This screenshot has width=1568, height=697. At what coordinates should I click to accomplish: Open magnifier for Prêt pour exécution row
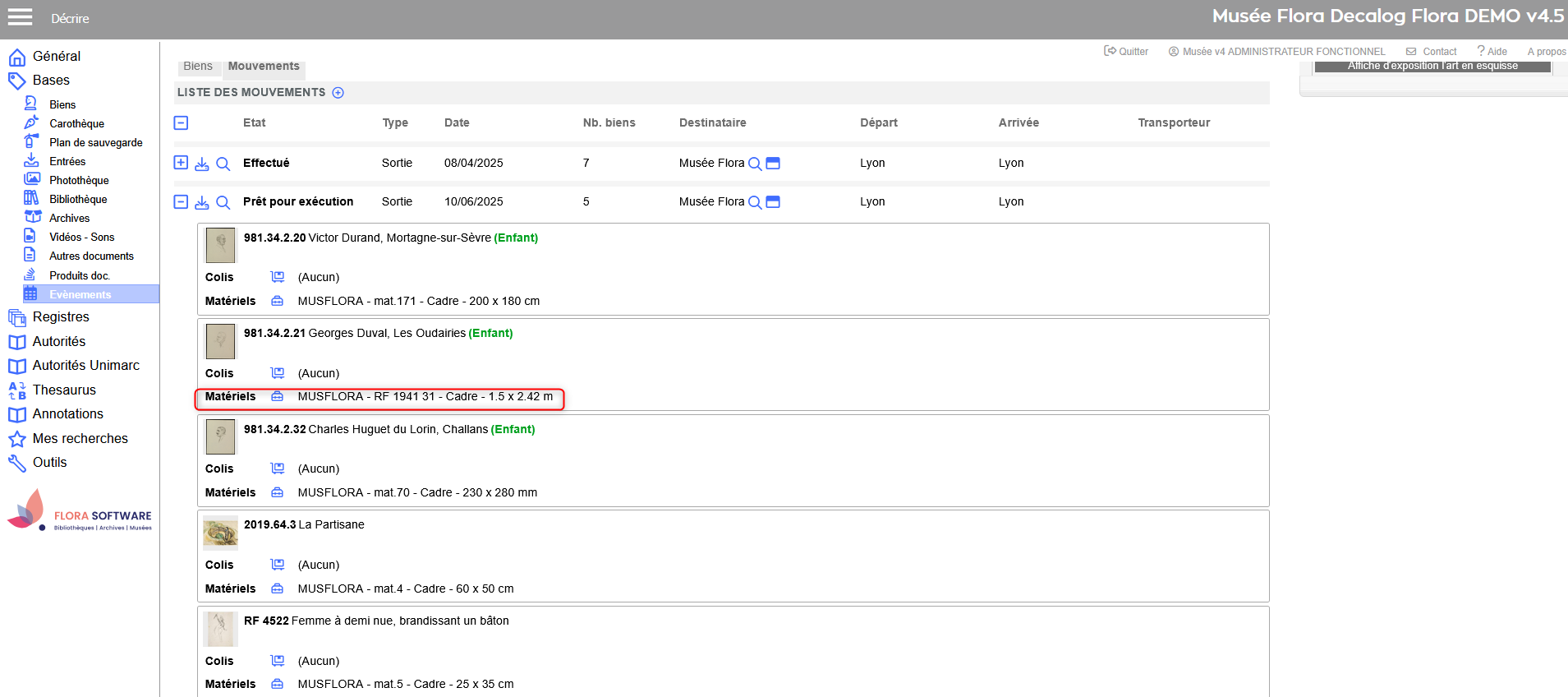[x=223, y=202]
